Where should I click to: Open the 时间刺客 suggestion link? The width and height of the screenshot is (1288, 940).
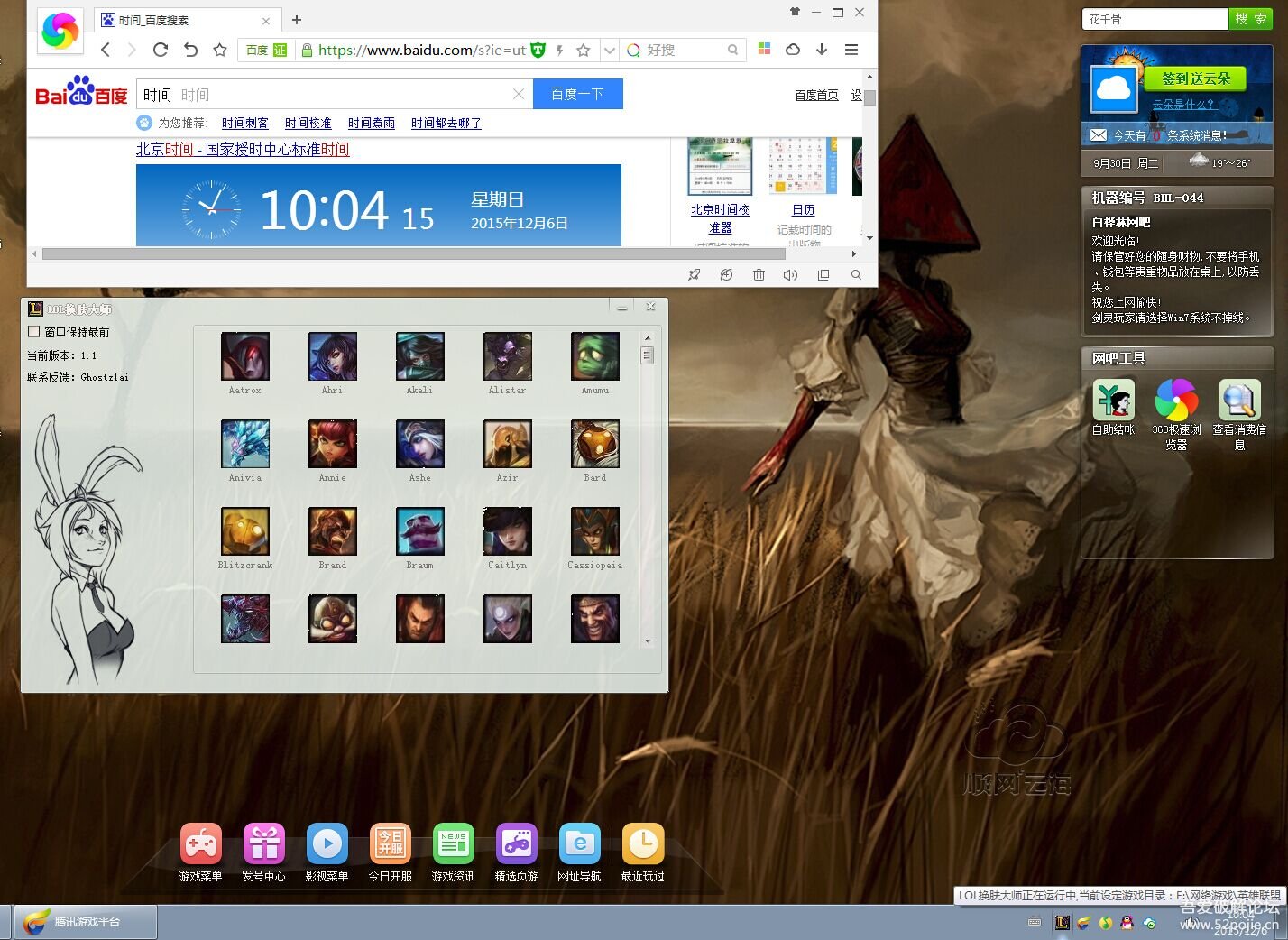click(x=245, y=124)
